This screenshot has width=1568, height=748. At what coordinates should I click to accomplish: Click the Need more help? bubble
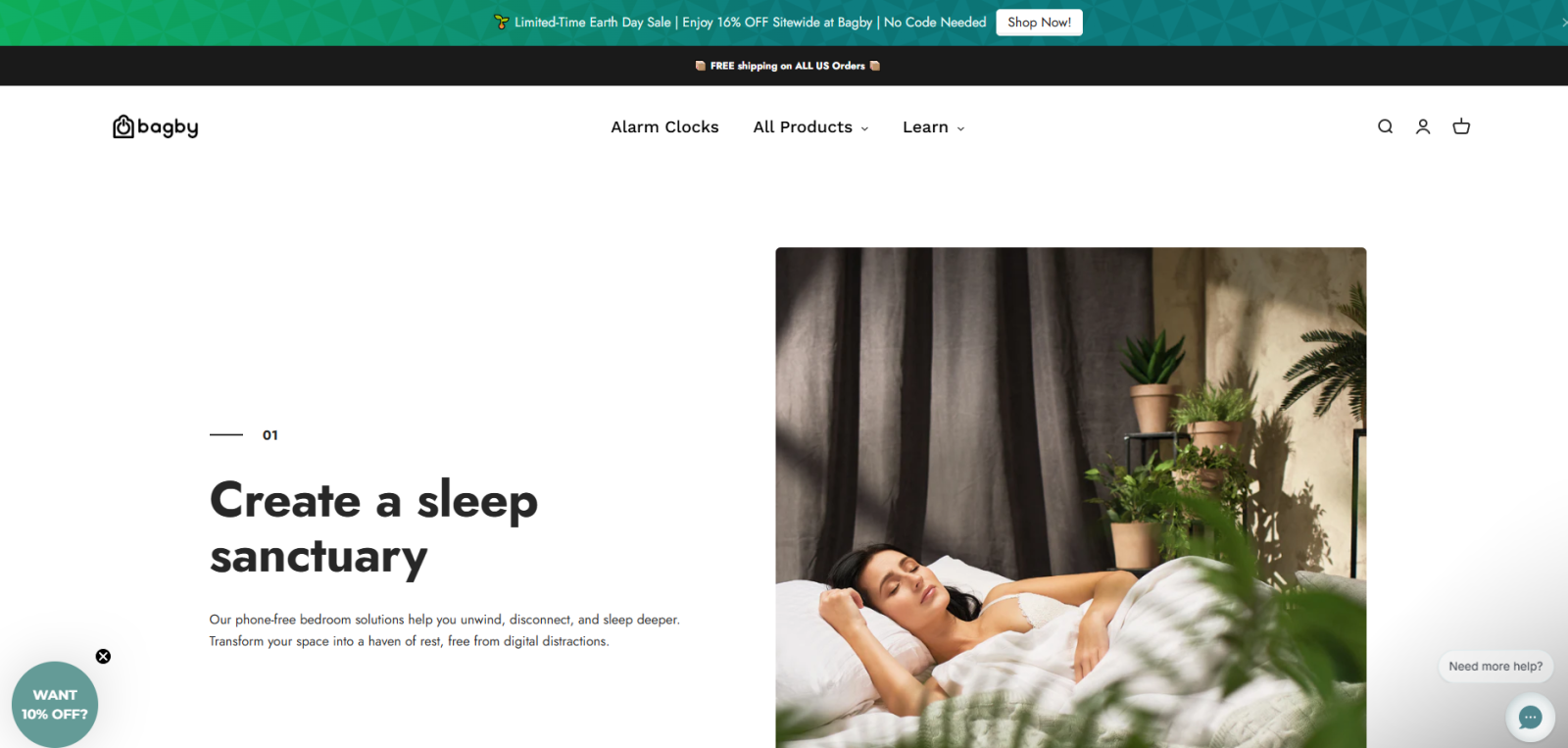pos(1495,667)
